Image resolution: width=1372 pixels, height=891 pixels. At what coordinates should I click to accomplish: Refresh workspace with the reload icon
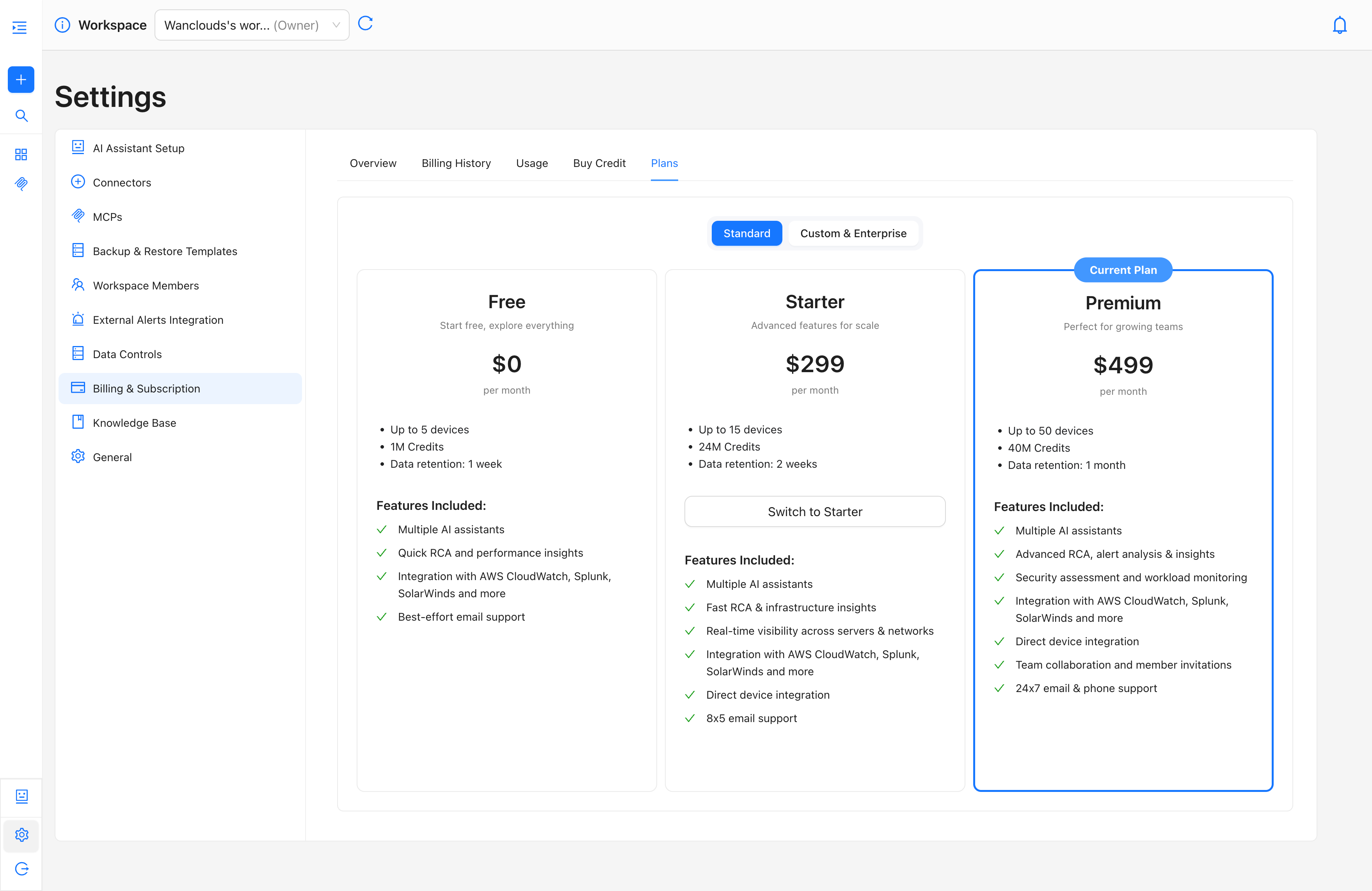coord(366,24)
